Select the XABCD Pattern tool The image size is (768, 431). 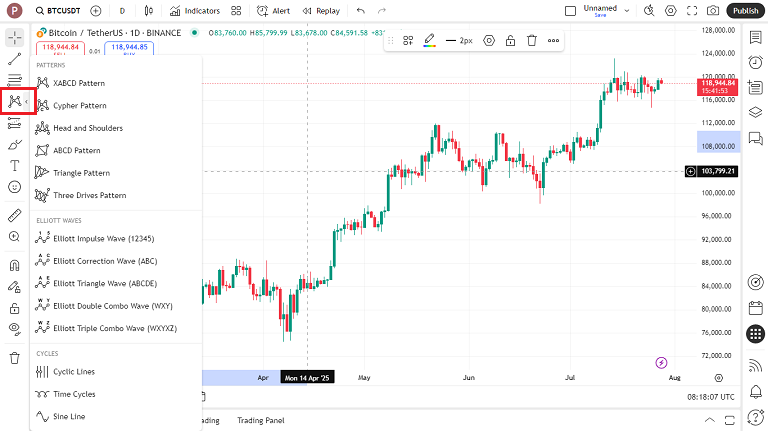(78, 83)
